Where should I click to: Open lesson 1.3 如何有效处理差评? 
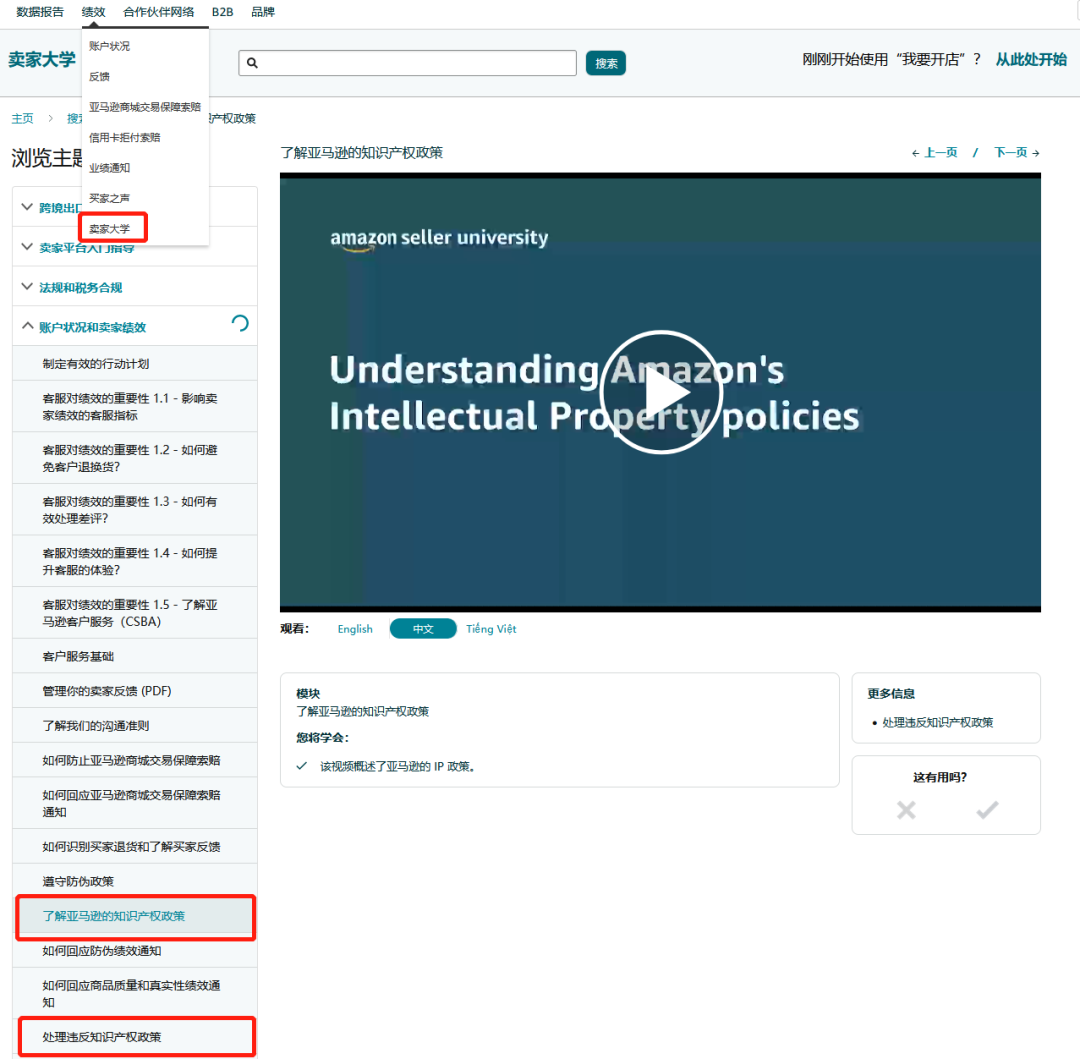[135, 510]
